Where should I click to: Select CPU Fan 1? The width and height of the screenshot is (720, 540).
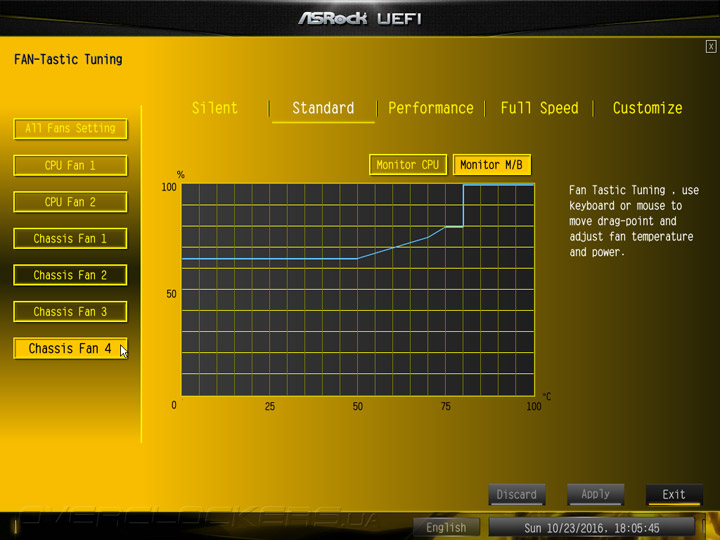70,165
